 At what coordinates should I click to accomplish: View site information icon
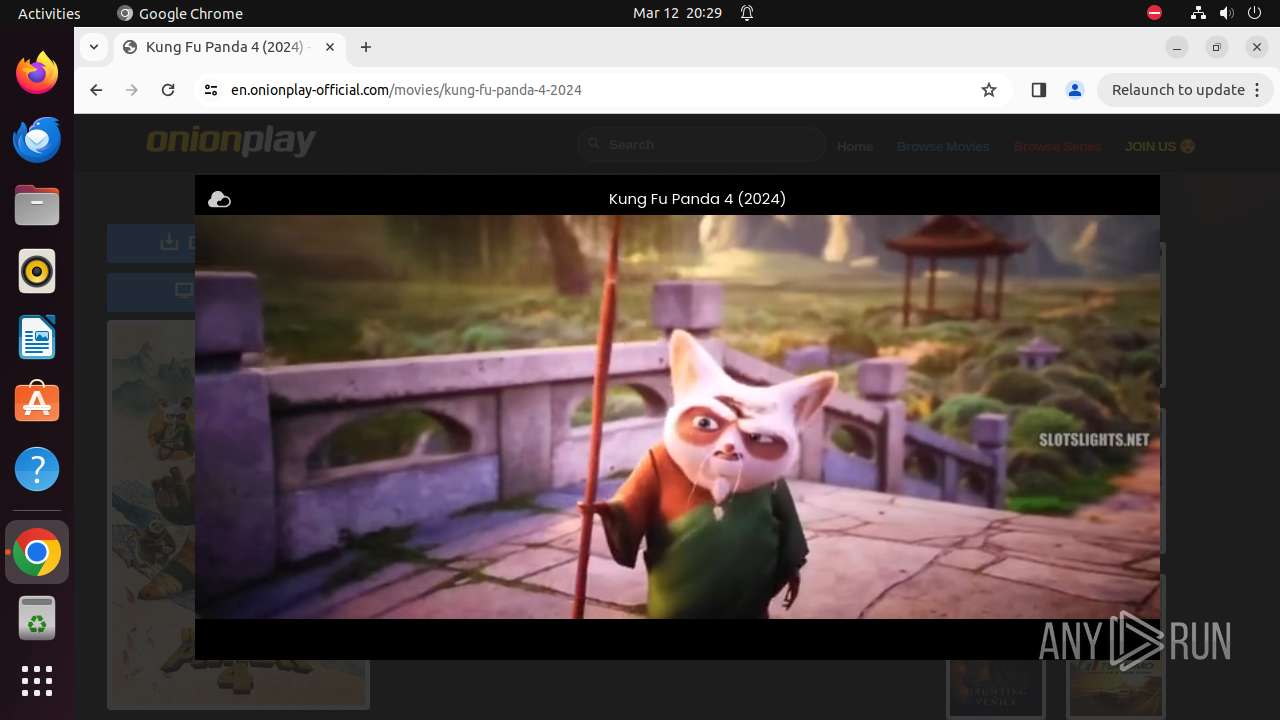(210, 90)
